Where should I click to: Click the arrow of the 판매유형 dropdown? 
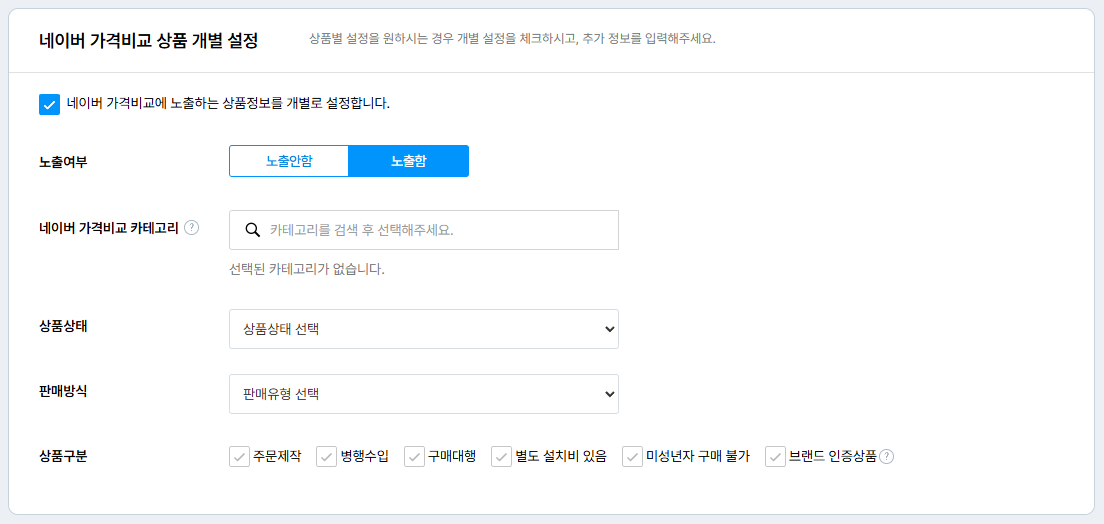click(x=610, y=394)
